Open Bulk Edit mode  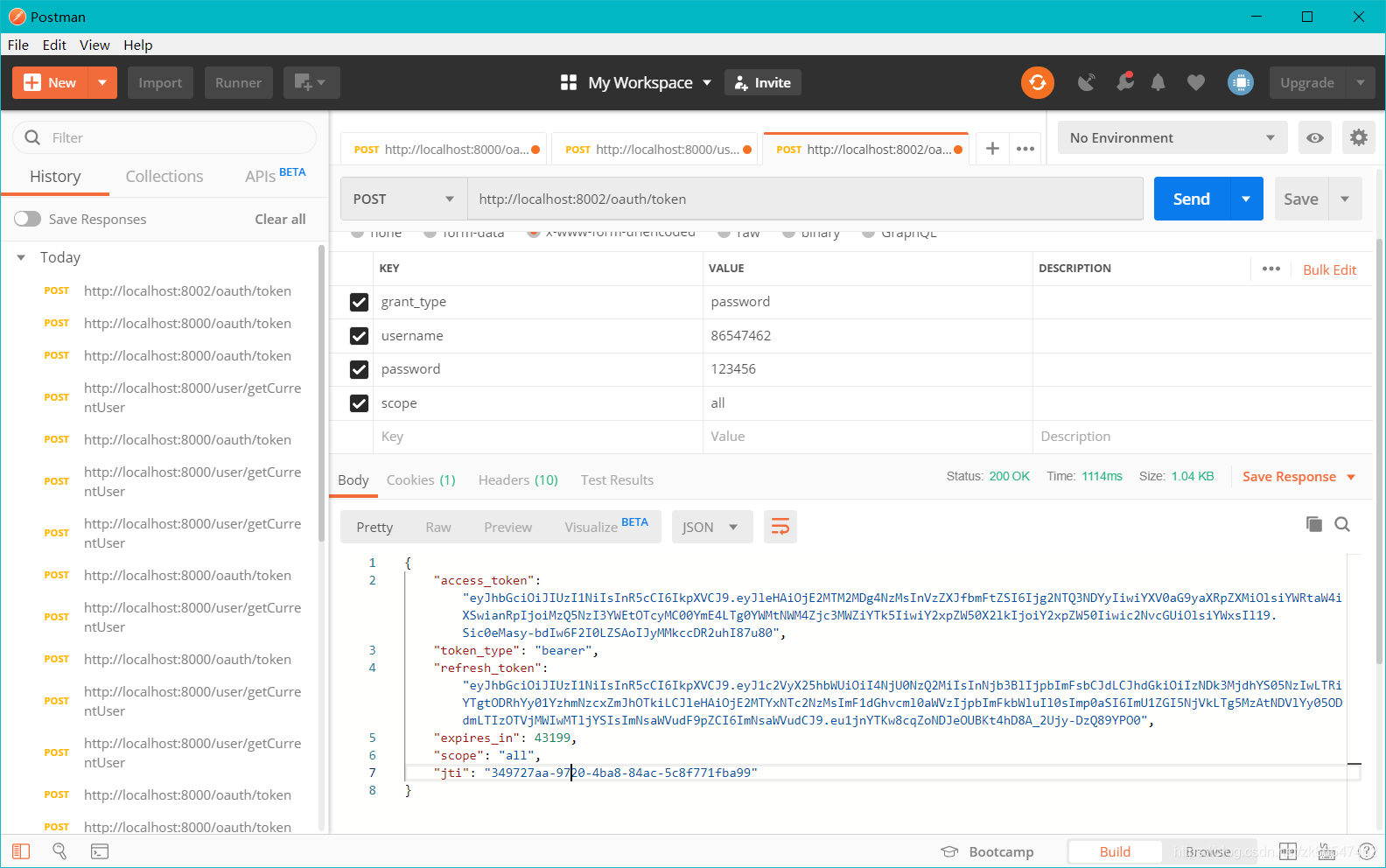tap(1329, 269)
